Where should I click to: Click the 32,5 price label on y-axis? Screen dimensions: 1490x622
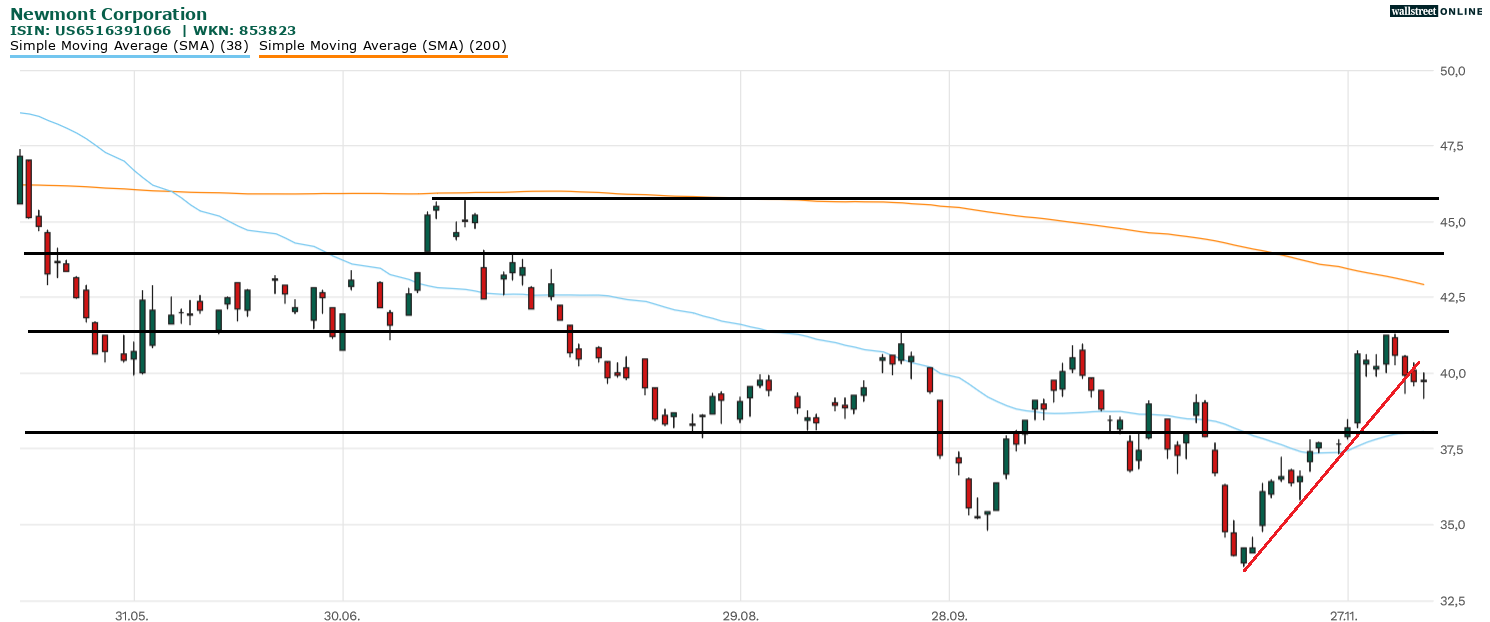(1452, 601)
